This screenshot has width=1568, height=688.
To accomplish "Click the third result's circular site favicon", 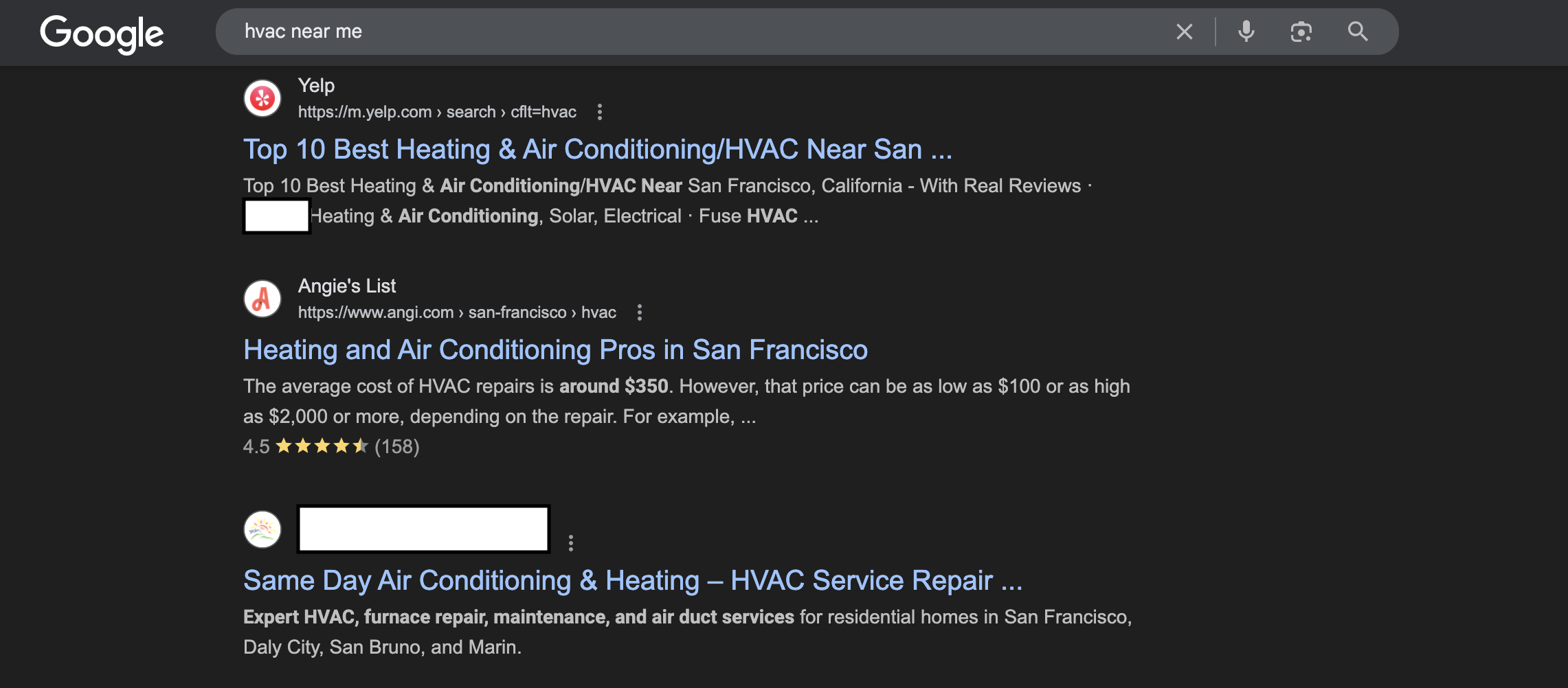I will 262,529.
